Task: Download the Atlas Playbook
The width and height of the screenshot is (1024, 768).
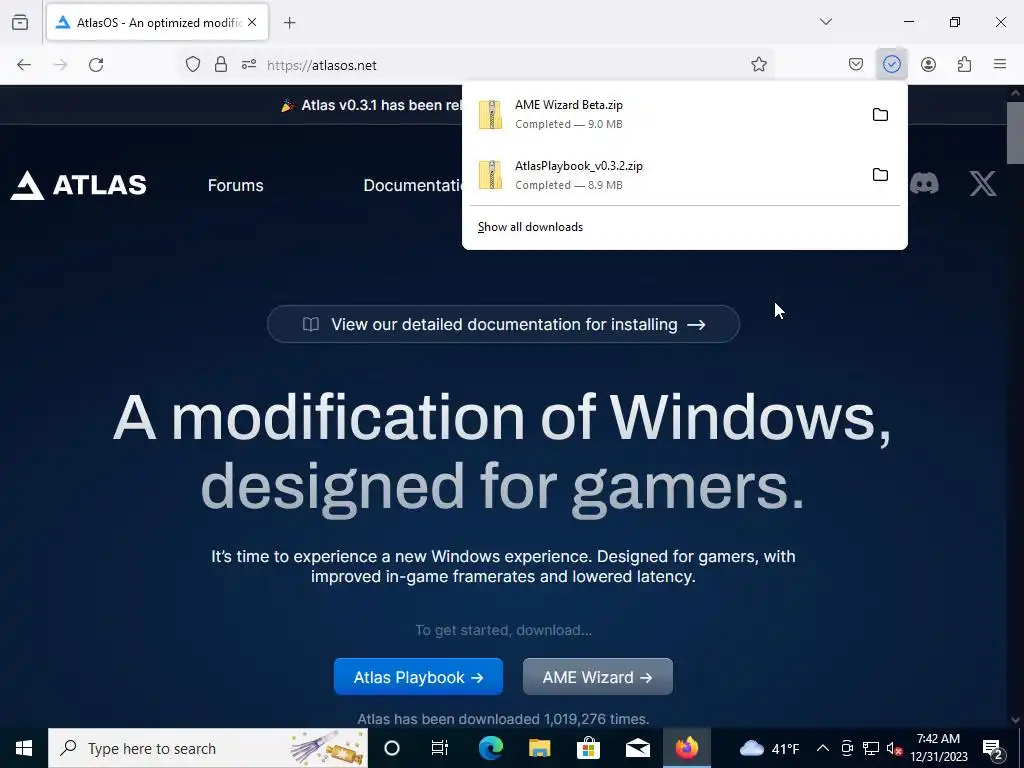Action: coord(419,677)
